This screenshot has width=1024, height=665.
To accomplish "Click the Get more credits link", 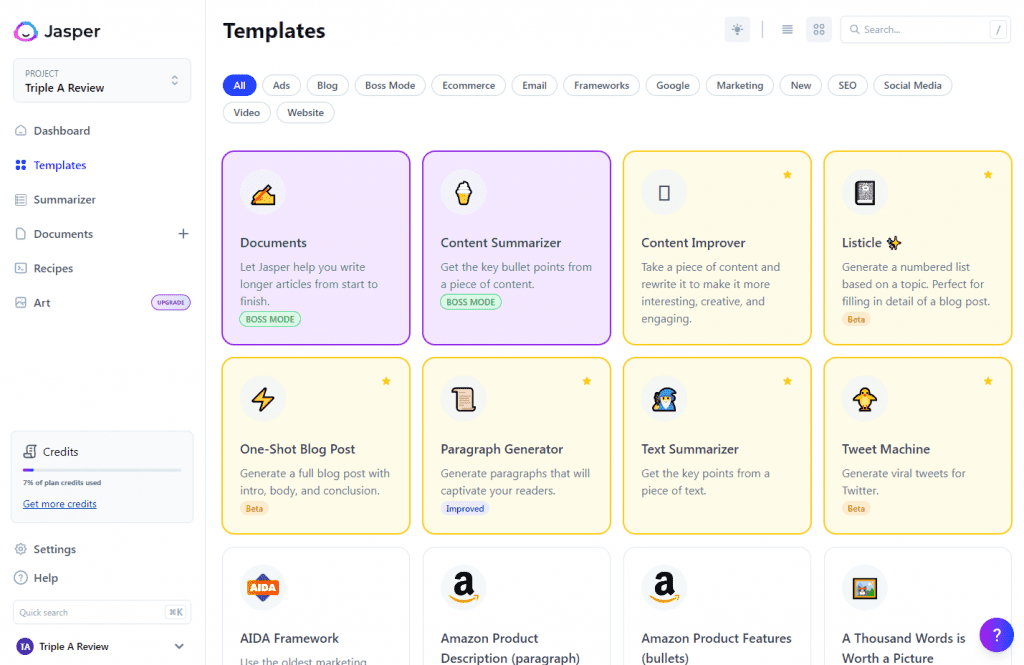I will (59, 504).
